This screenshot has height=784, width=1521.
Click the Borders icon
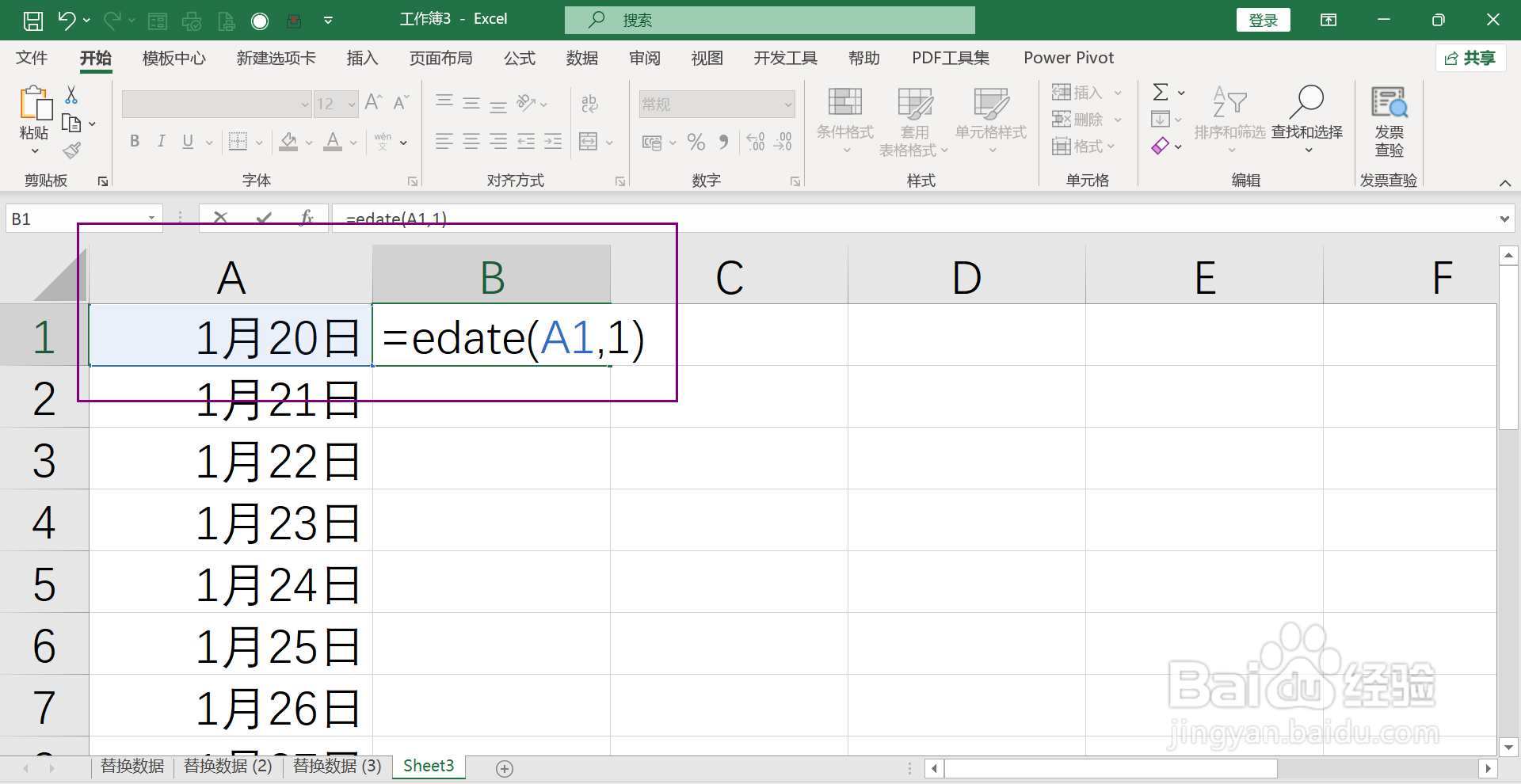pos(238,142)
